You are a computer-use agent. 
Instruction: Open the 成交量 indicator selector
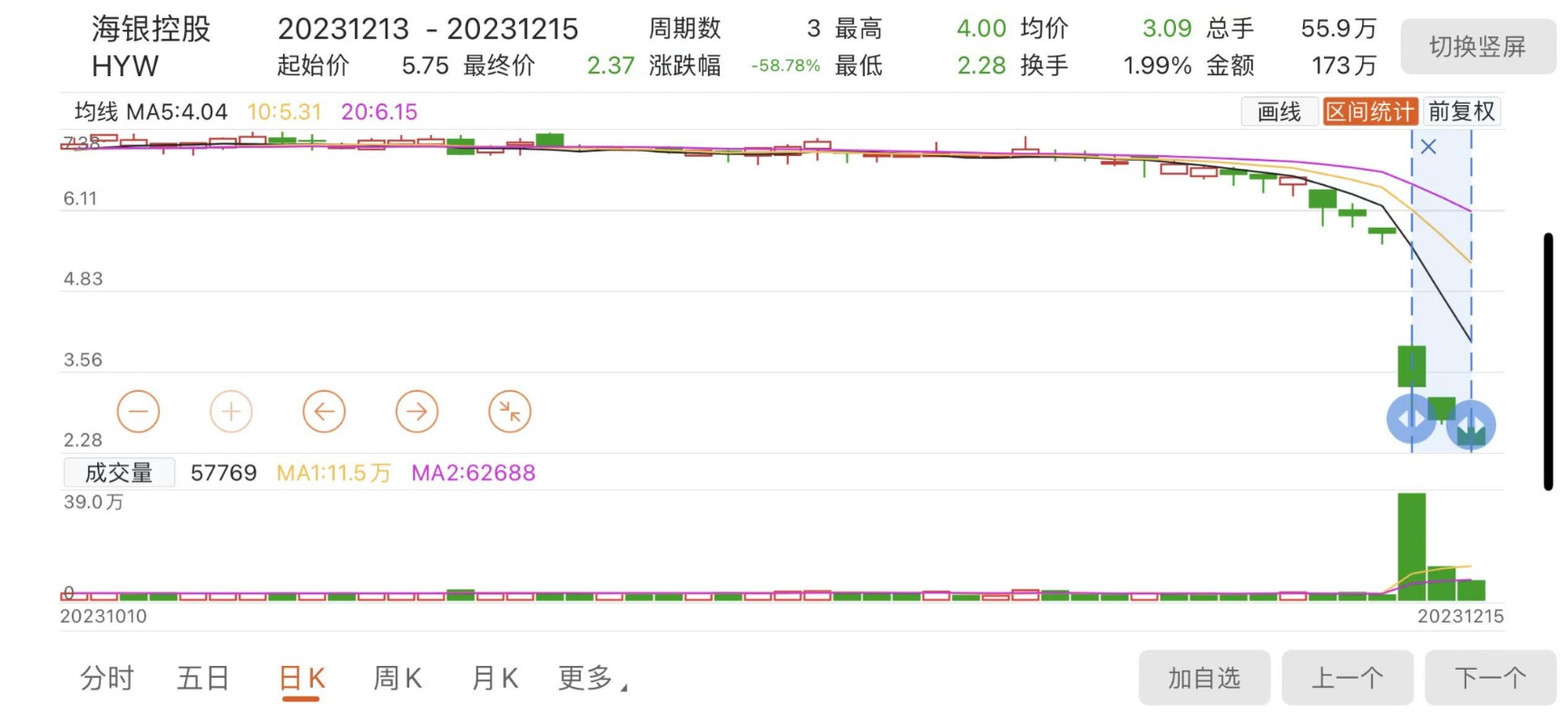(x=119, y=473)
